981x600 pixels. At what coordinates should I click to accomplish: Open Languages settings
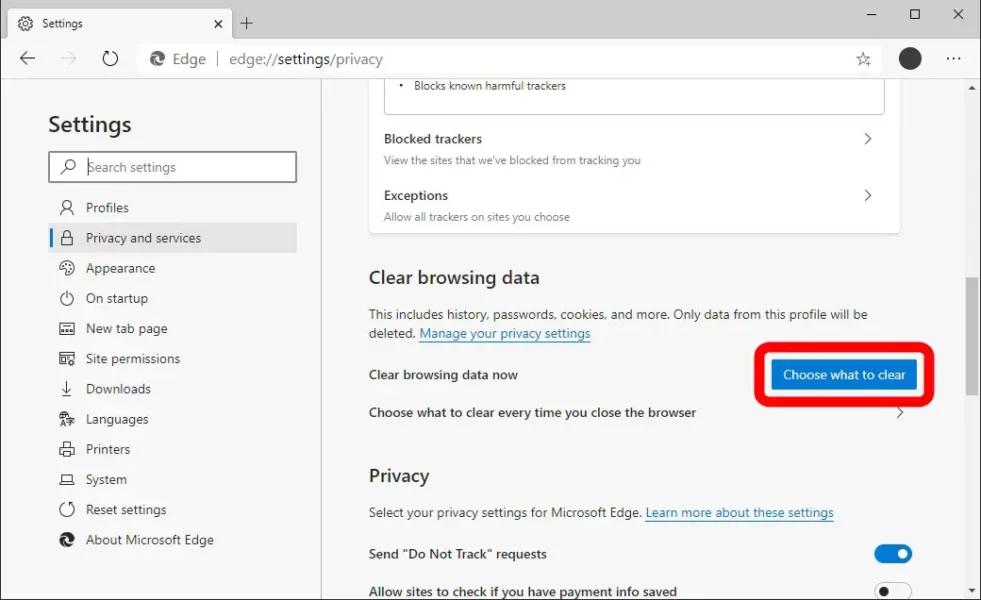pos(173,419)
